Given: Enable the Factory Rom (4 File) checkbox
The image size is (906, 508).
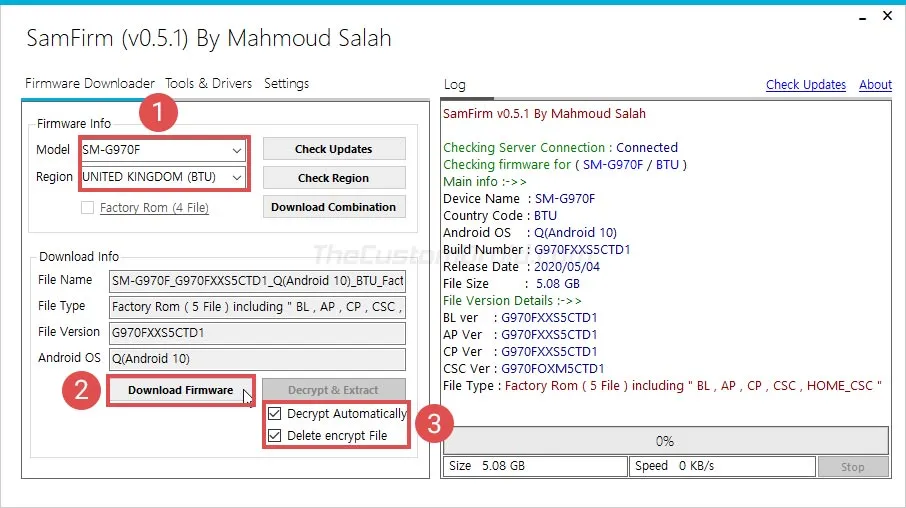Looking at the screenshot, I should point(87,207).
